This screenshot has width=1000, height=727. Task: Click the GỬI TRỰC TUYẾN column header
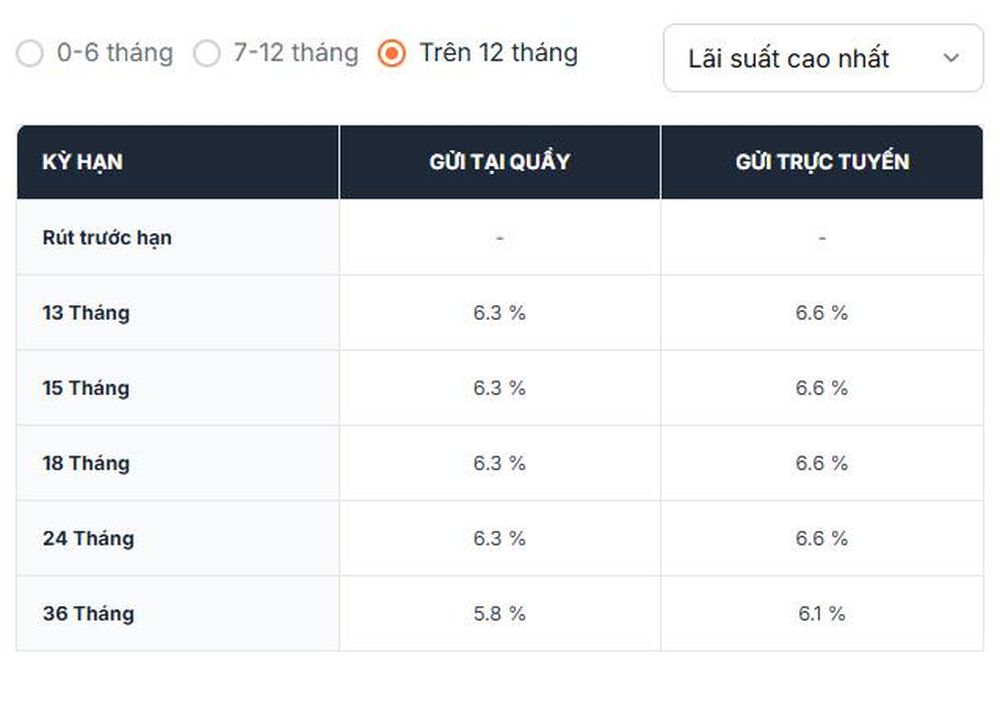(822, 162)
